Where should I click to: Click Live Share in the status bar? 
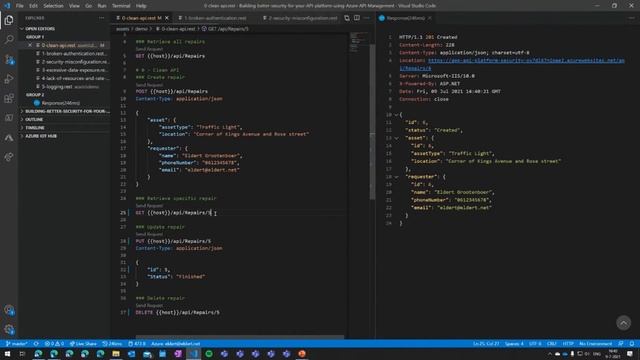83,344
